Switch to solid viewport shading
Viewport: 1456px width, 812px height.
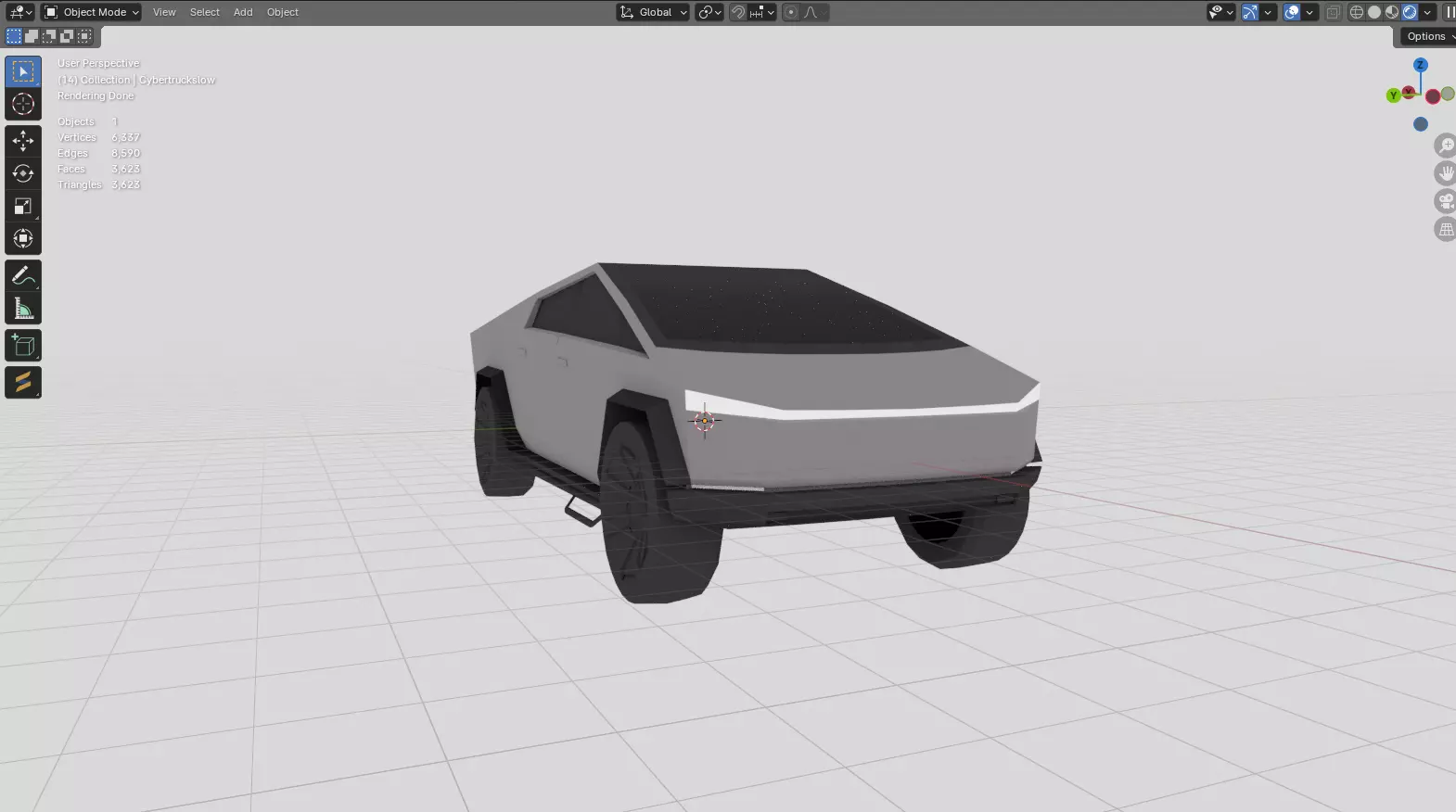click(x=1374, y=12)
